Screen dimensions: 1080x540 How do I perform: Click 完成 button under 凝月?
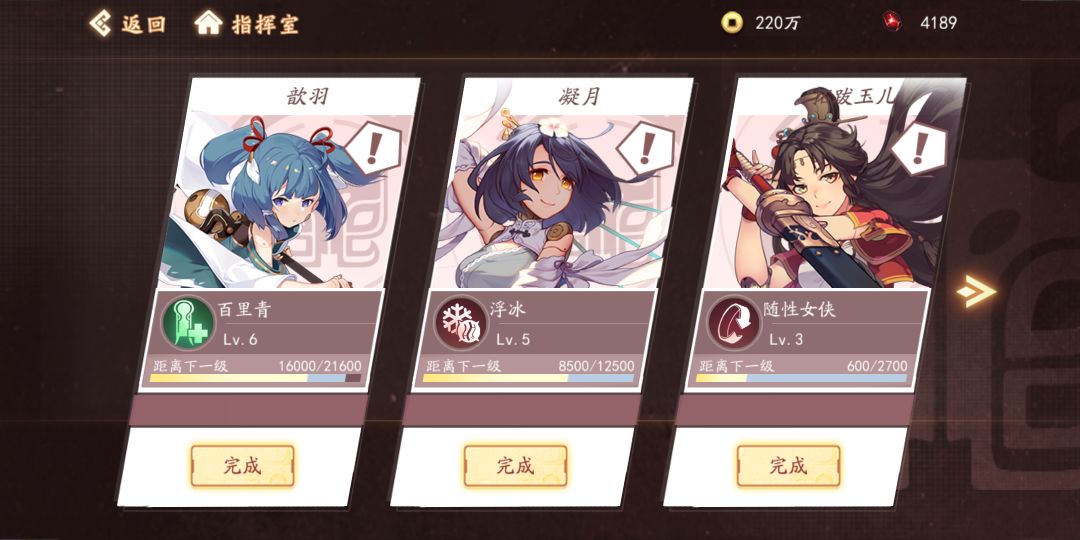tap(515, 466)
